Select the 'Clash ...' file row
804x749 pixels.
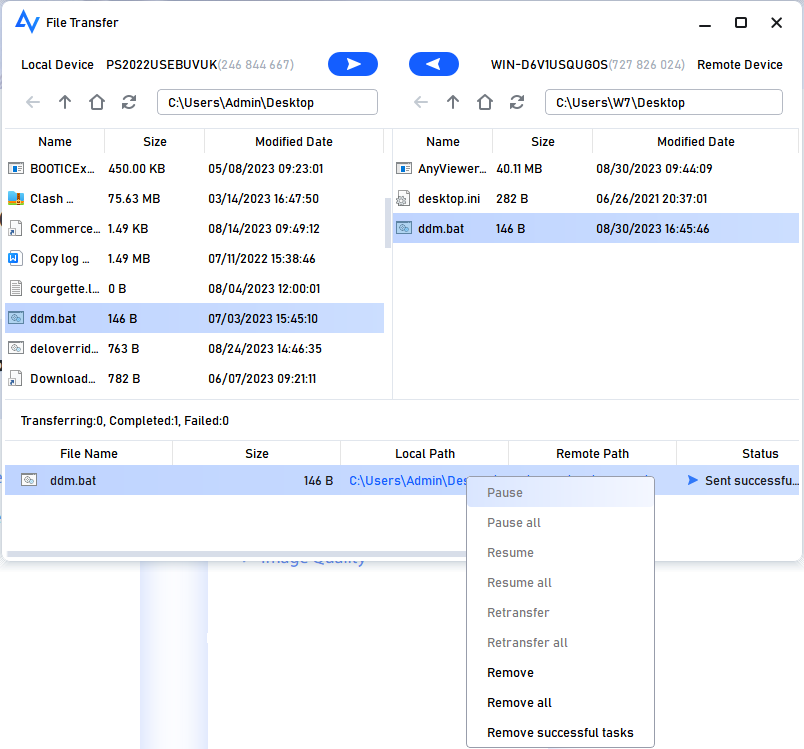click(x=194, y=198)
